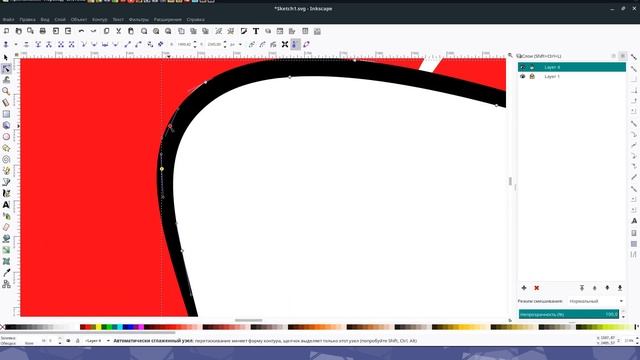
Task: Open the zoom search icon above the Layers panel
Action: [x=510, y=56]
